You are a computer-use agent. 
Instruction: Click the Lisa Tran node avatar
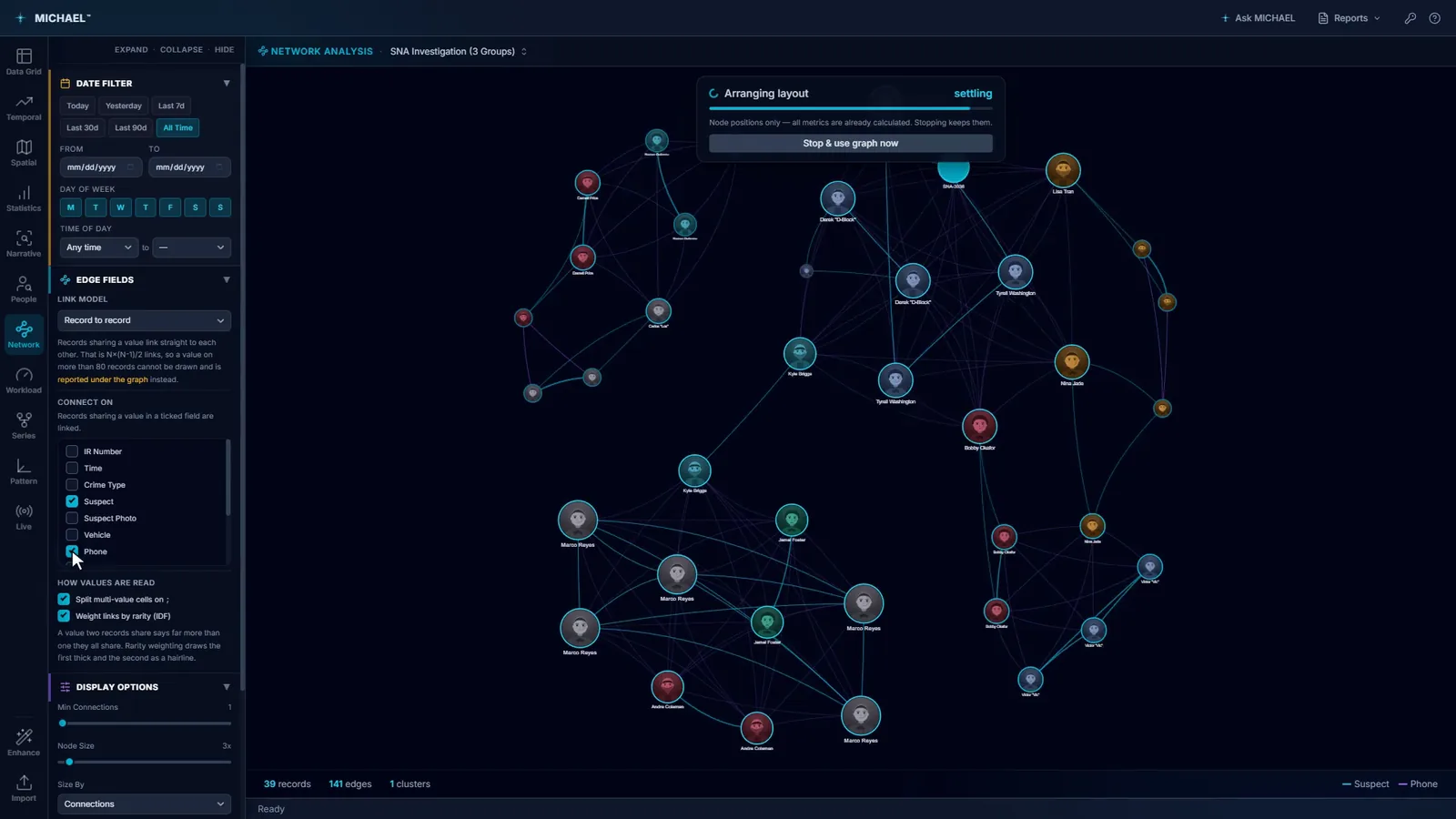1063,170
